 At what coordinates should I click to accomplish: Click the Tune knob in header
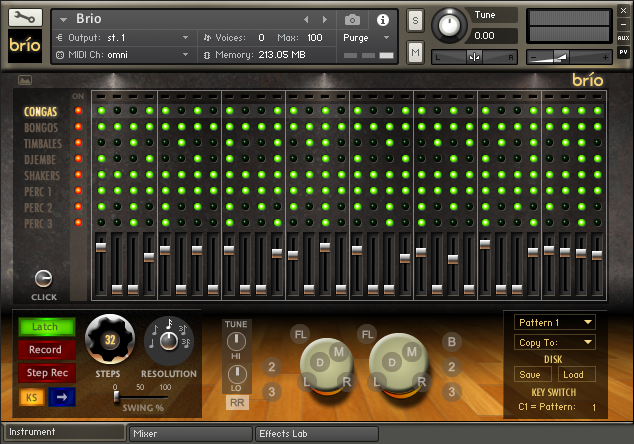pyautogui.click(x=449, y=25)
